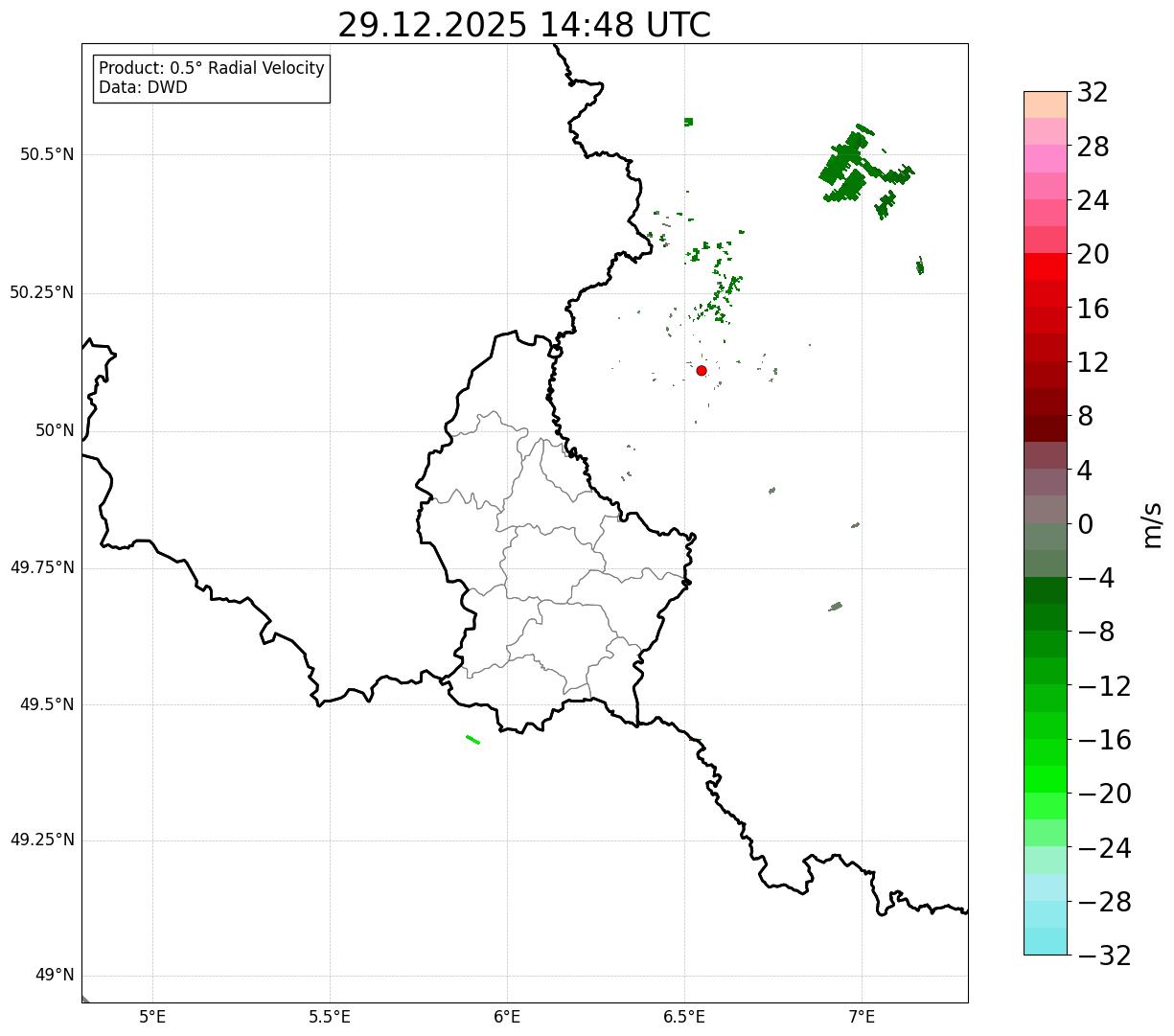Click the title "29.12.2025 14:48 UTC"
Viewport: 1174px width, 1036px height.
[x=524, y=25]
